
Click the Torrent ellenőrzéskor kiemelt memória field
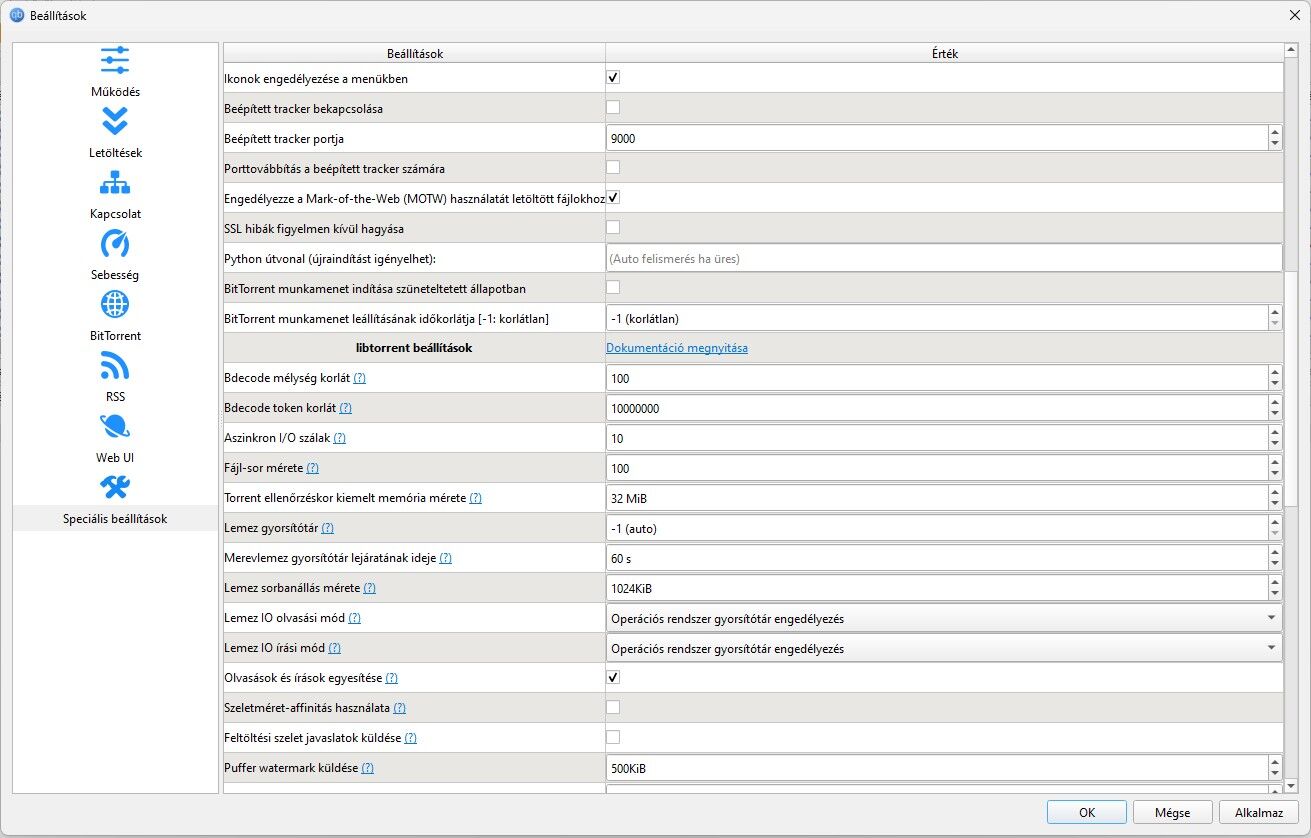pos(936,498)
